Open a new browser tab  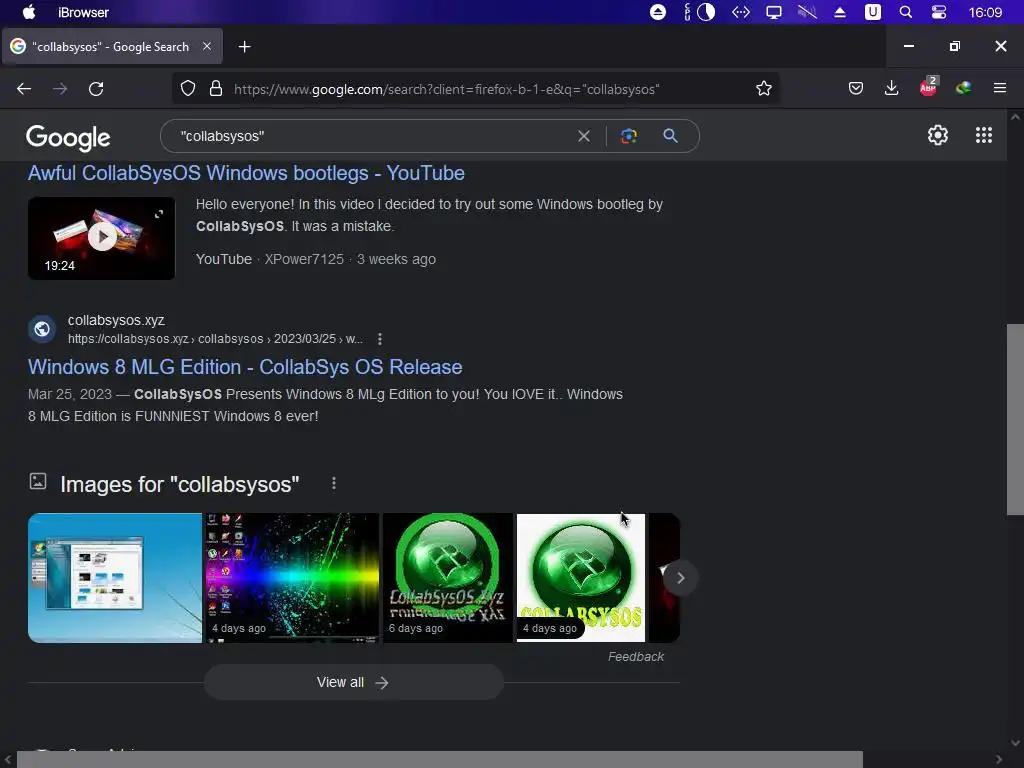244,46
